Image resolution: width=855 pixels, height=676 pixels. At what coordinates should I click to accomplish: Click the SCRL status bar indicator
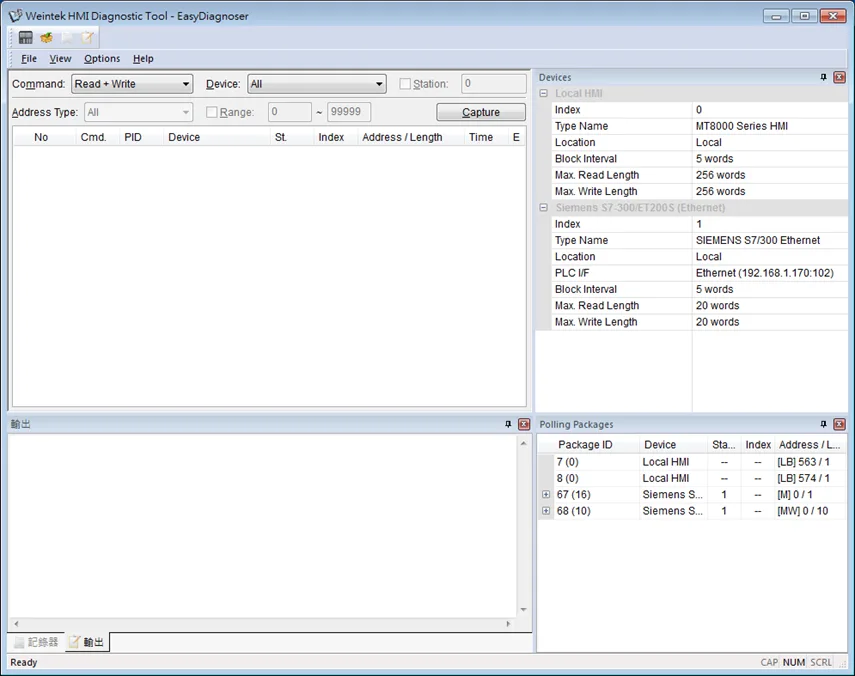click(x=821, y=662)
